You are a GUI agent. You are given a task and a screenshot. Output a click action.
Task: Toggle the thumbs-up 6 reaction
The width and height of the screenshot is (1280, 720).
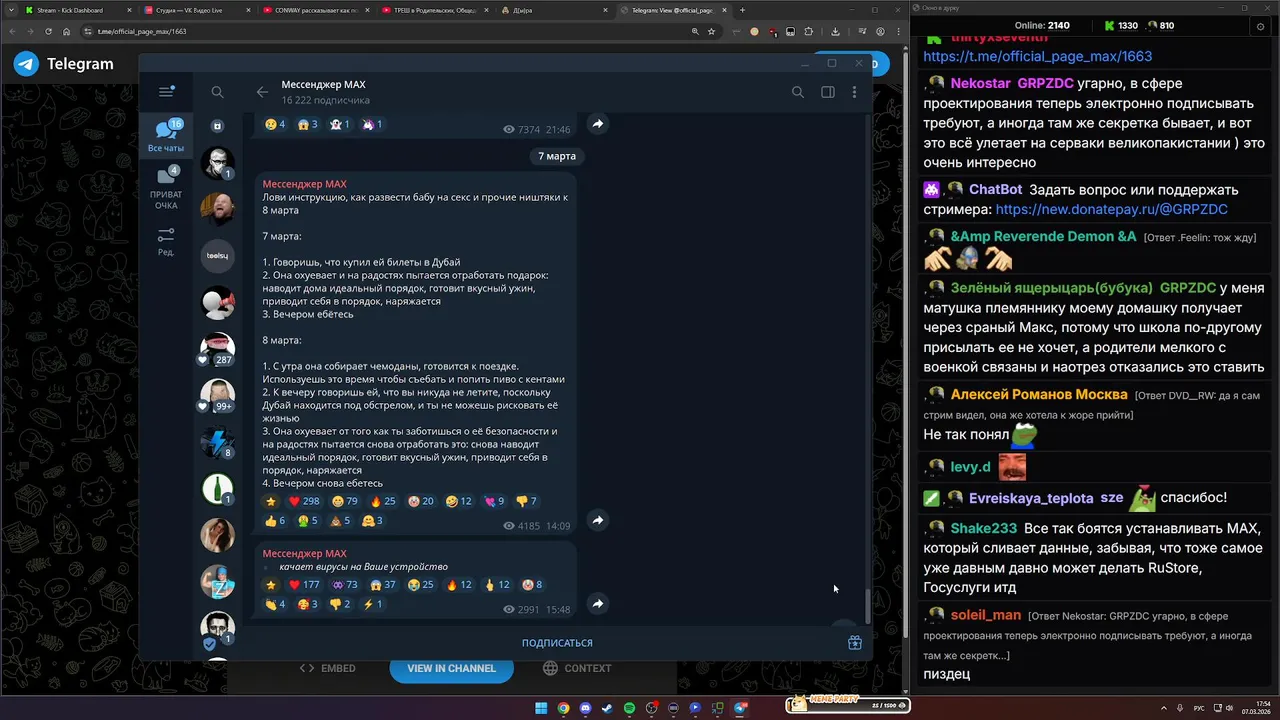pos(275,521)
